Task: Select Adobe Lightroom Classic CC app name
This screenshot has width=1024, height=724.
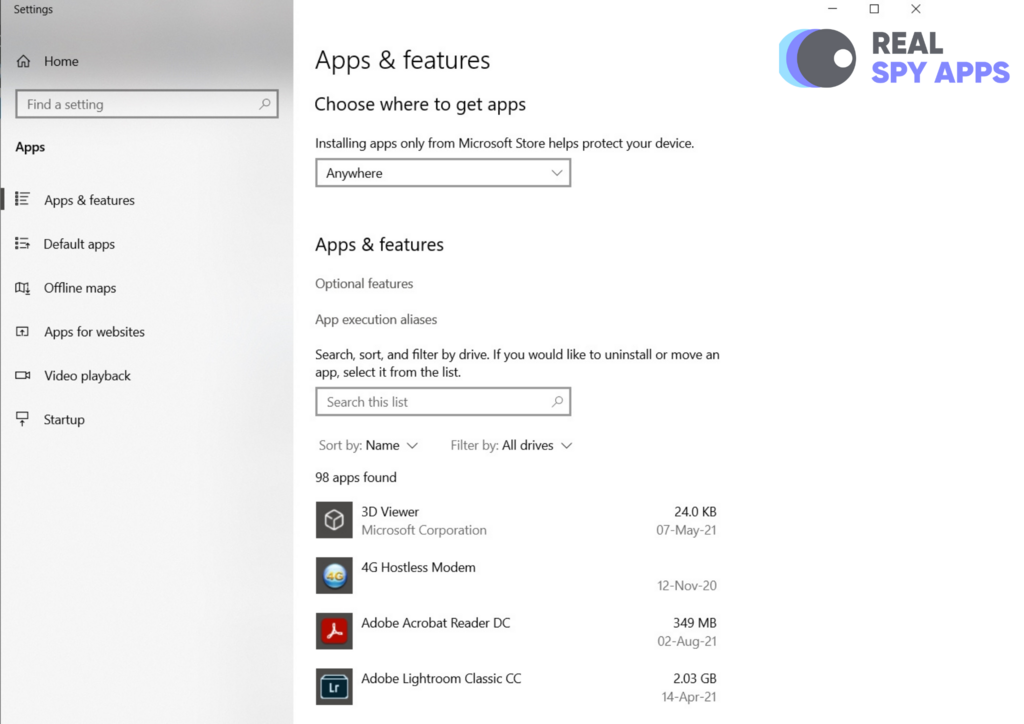Action: click(441, 678)
